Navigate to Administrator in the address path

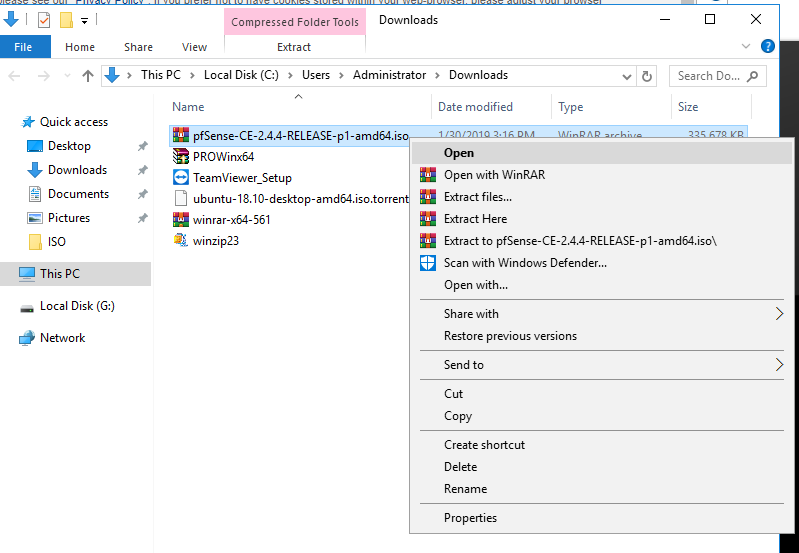(x=389, y=75)
